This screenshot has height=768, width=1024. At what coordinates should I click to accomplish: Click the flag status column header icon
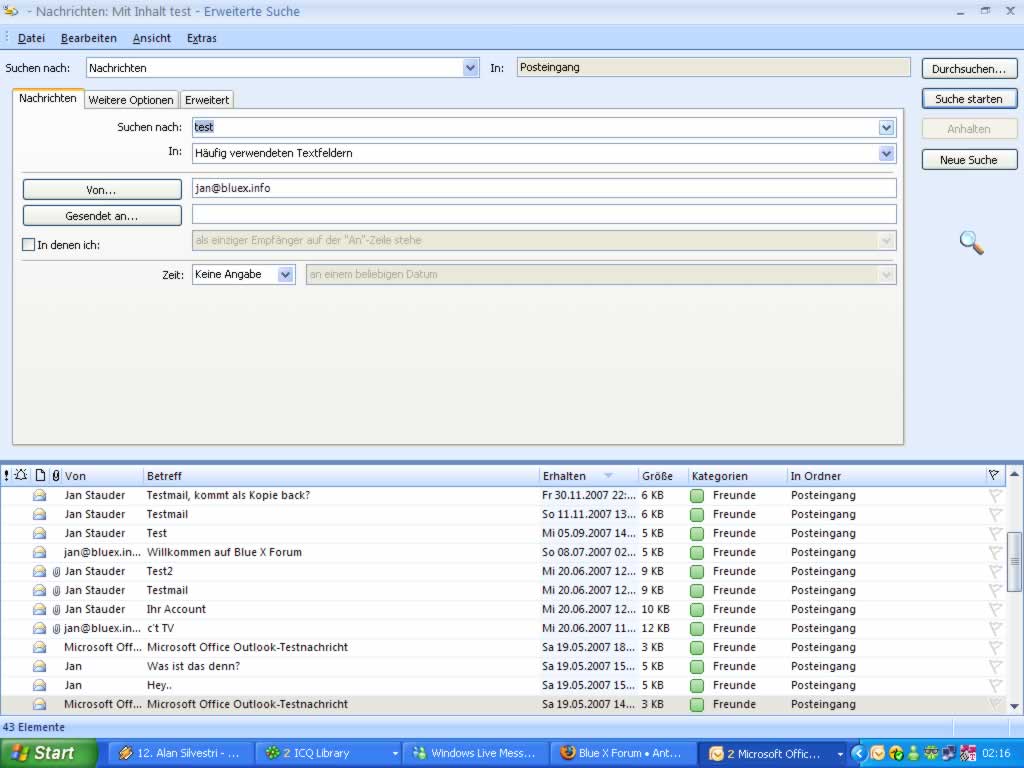(x=993, y=476)
